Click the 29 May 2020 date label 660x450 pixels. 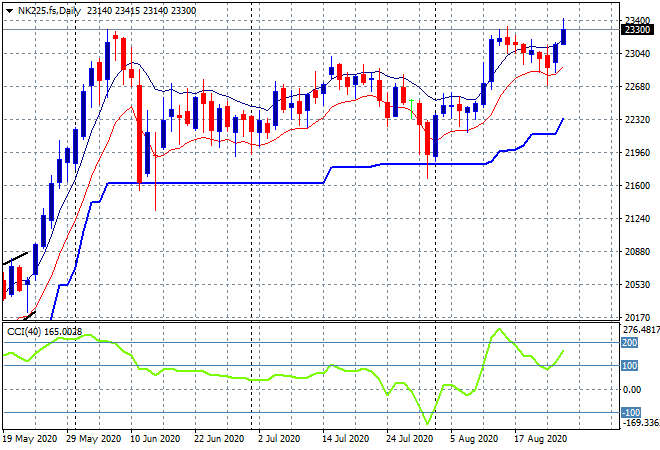point(93,439)
